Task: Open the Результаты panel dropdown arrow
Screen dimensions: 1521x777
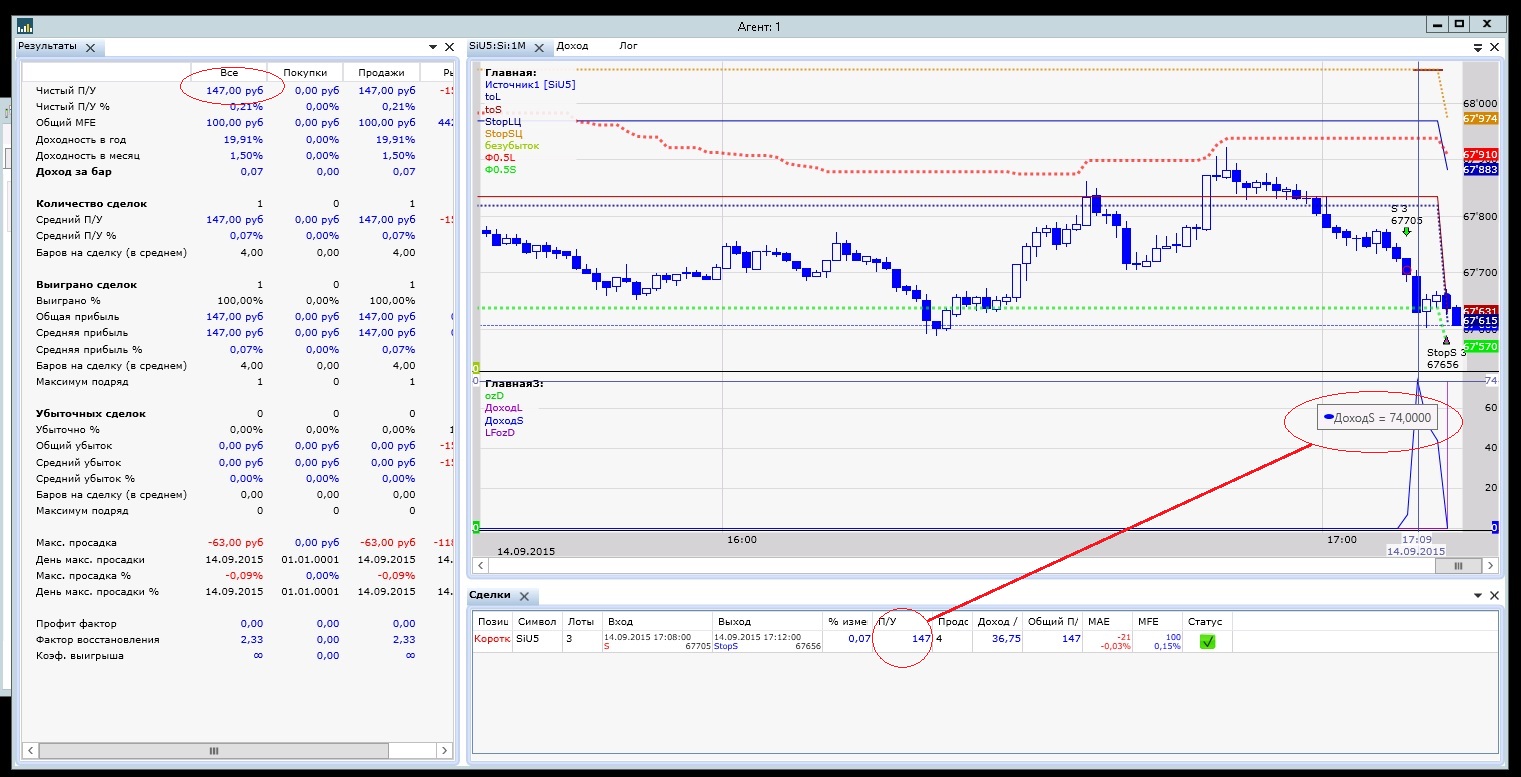Action: coord(433,47)
